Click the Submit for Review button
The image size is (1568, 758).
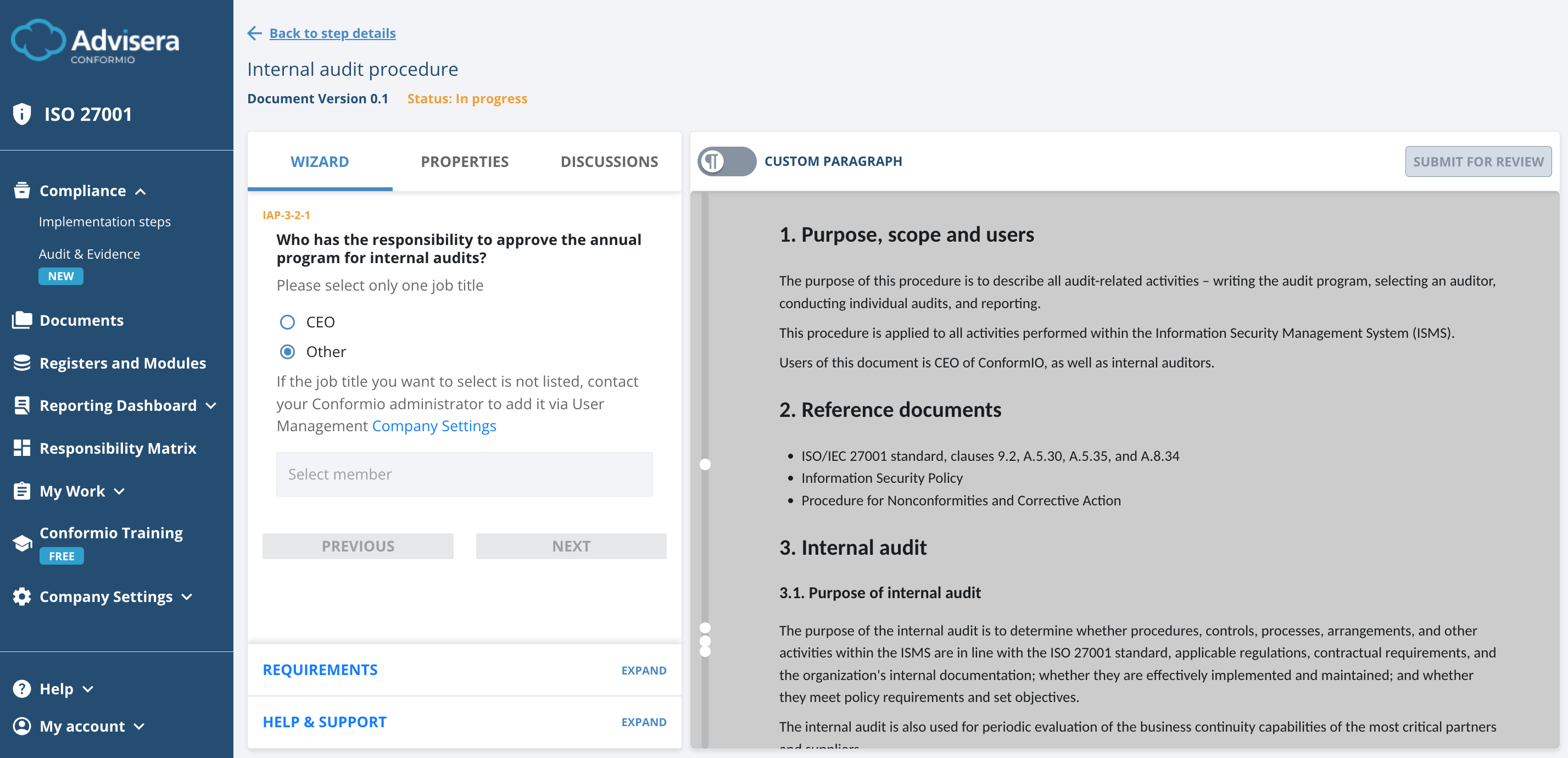1478,161
